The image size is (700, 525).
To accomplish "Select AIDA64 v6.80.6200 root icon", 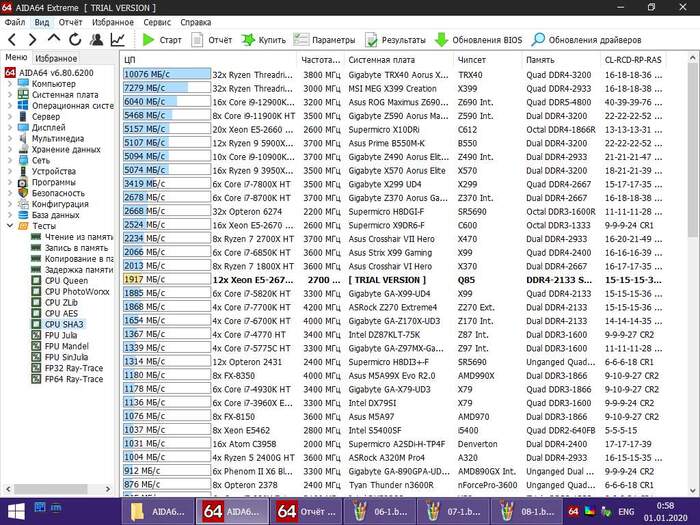I will pyautogui.click(x=10, y=73).
